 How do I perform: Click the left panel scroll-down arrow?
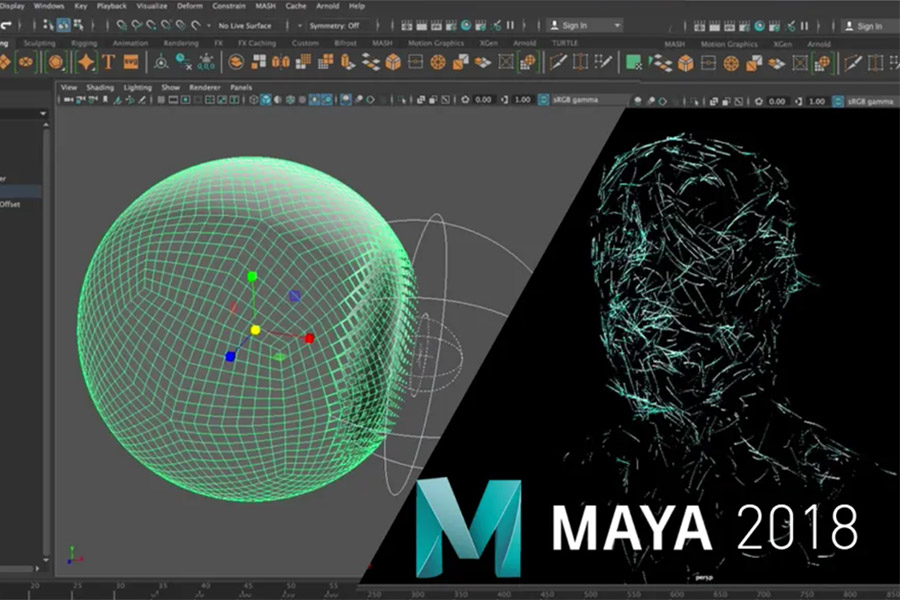(46, 560)
